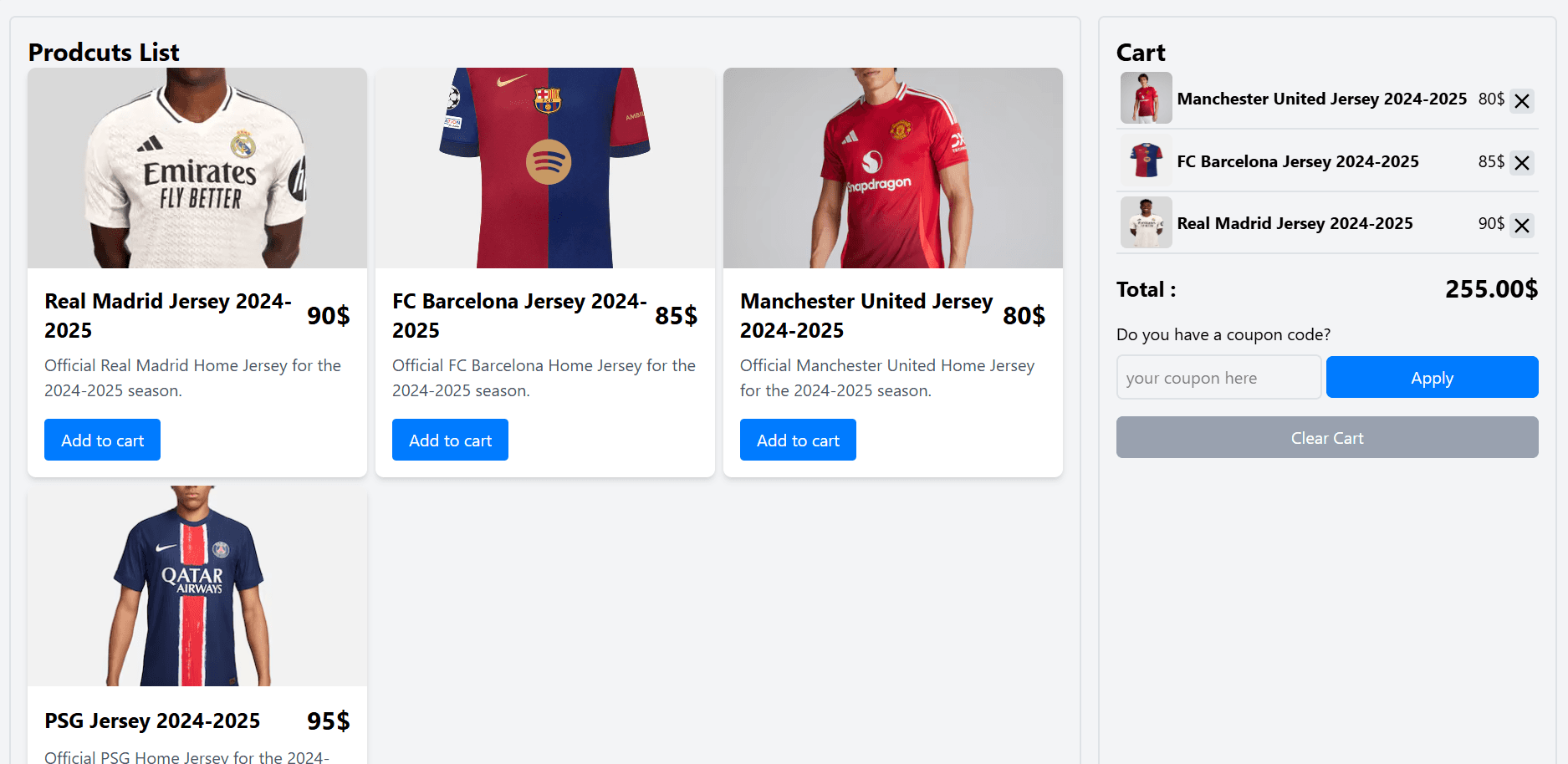The height and width of the screenshot is (764, 1568).
Task: Select the PSG Jersey 2024-2025 title
Action: 152,721
